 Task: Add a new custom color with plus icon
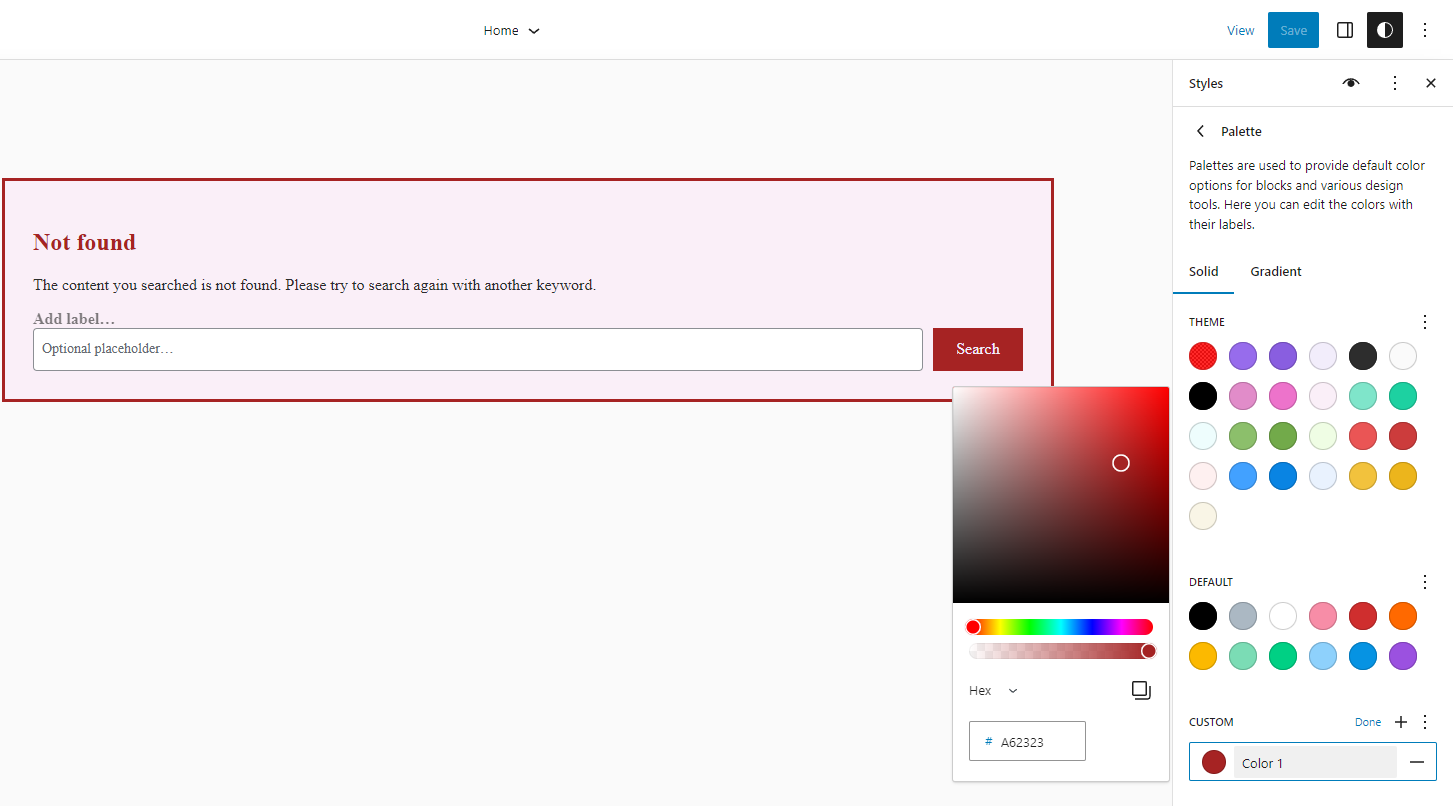1400,721
